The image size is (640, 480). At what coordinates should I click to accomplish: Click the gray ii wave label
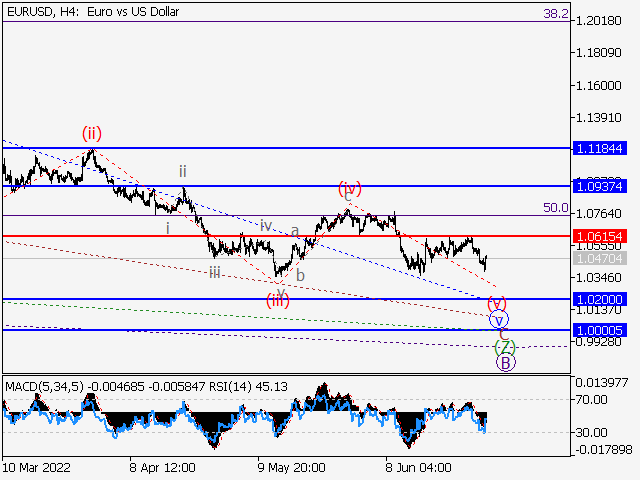coord(182,171)
